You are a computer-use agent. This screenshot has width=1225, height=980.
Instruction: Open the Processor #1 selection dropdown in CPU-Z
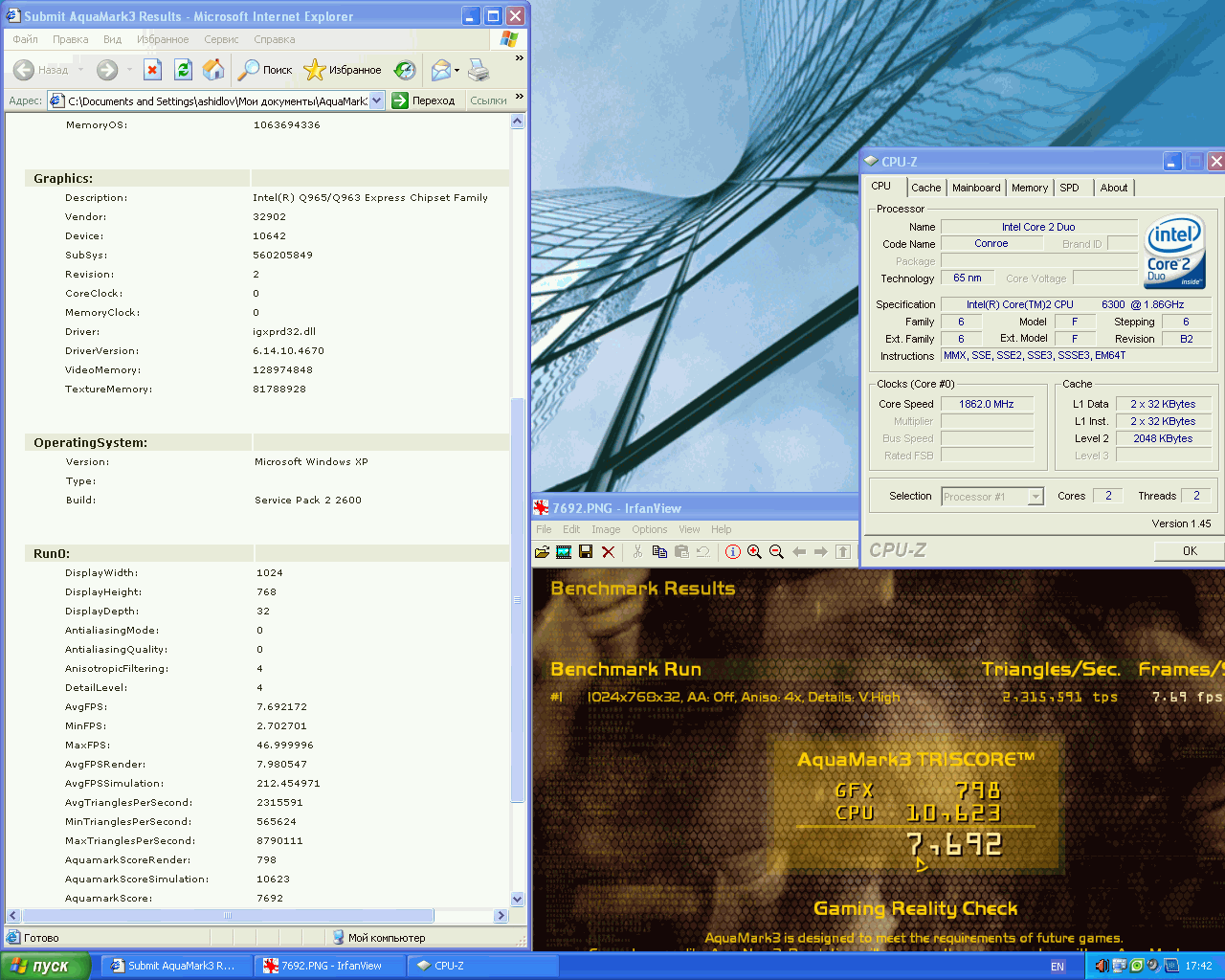[1036, 497]
